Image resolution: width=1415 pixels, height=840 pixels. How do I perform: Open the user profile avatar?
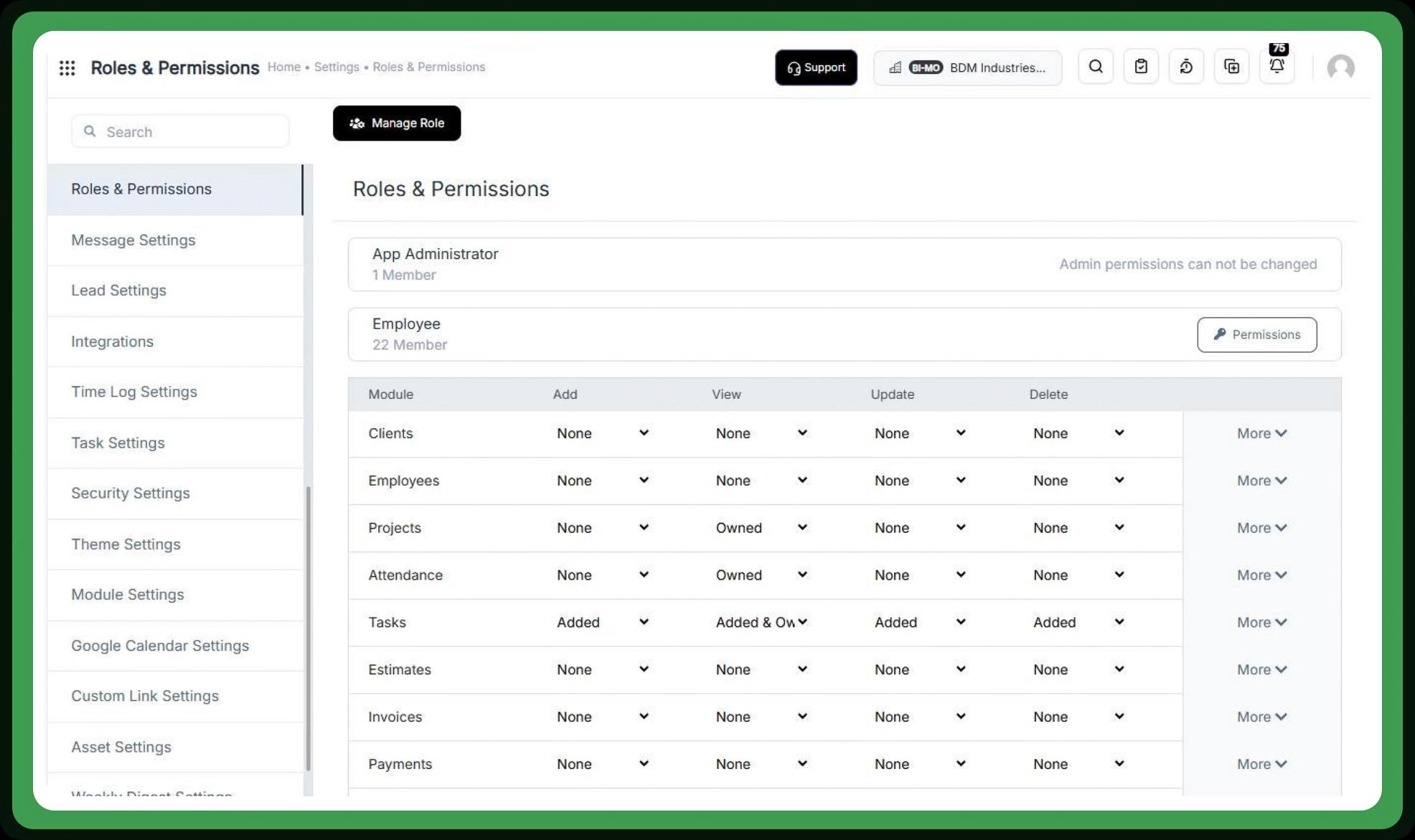[x=1340, y=67]
